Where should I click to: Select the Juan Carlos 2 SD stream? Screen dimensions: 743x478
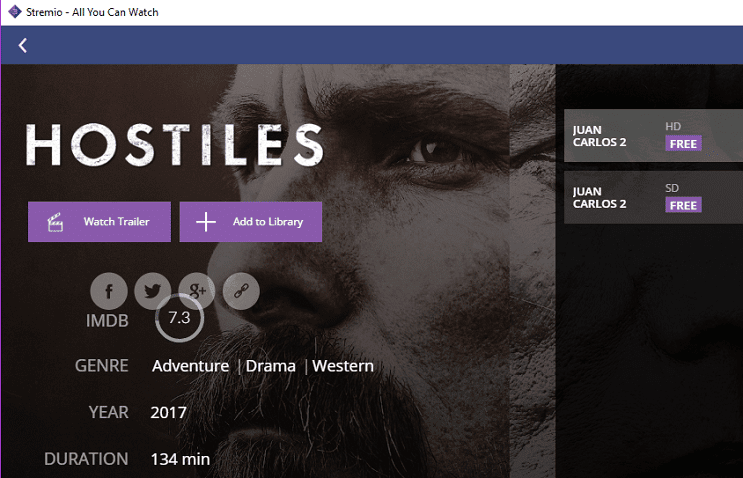(x=653, y=198)
